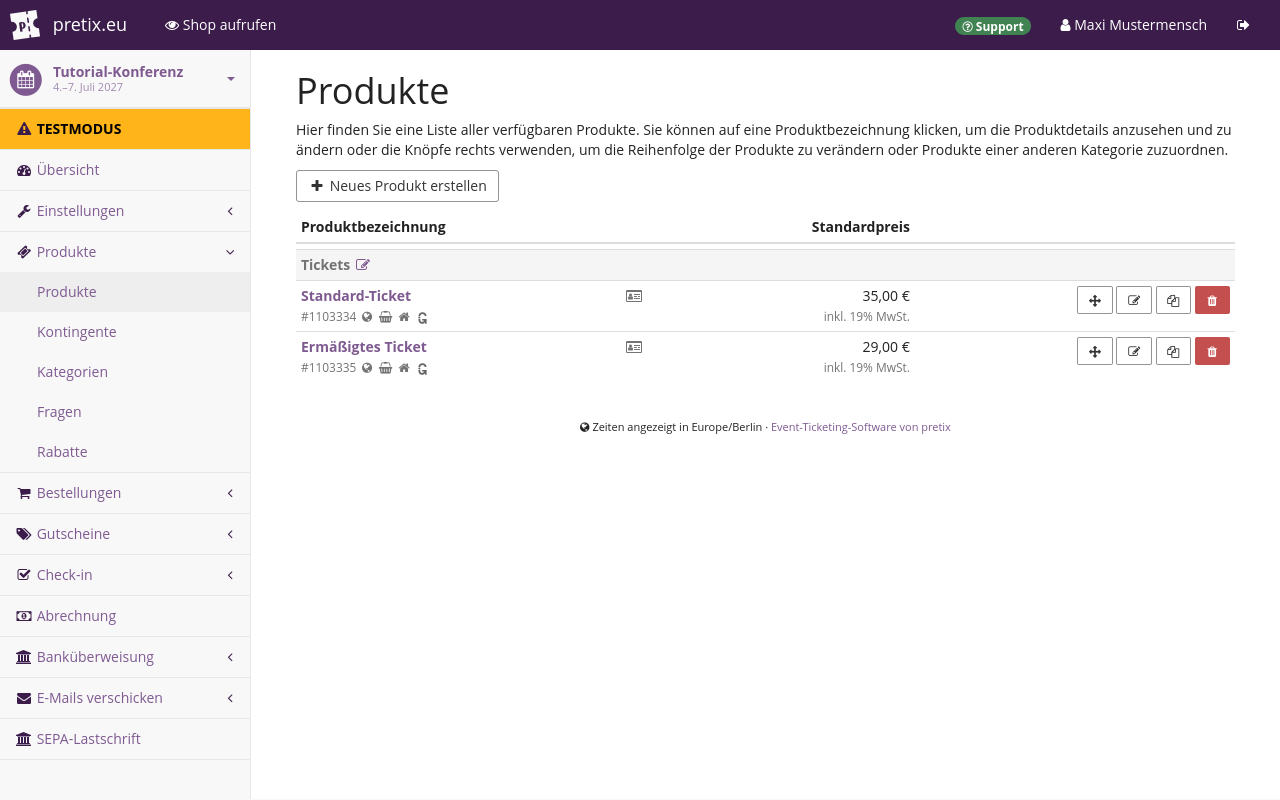
Task: Expand the Bestellungen sidebar section
Action: [230, 493]
